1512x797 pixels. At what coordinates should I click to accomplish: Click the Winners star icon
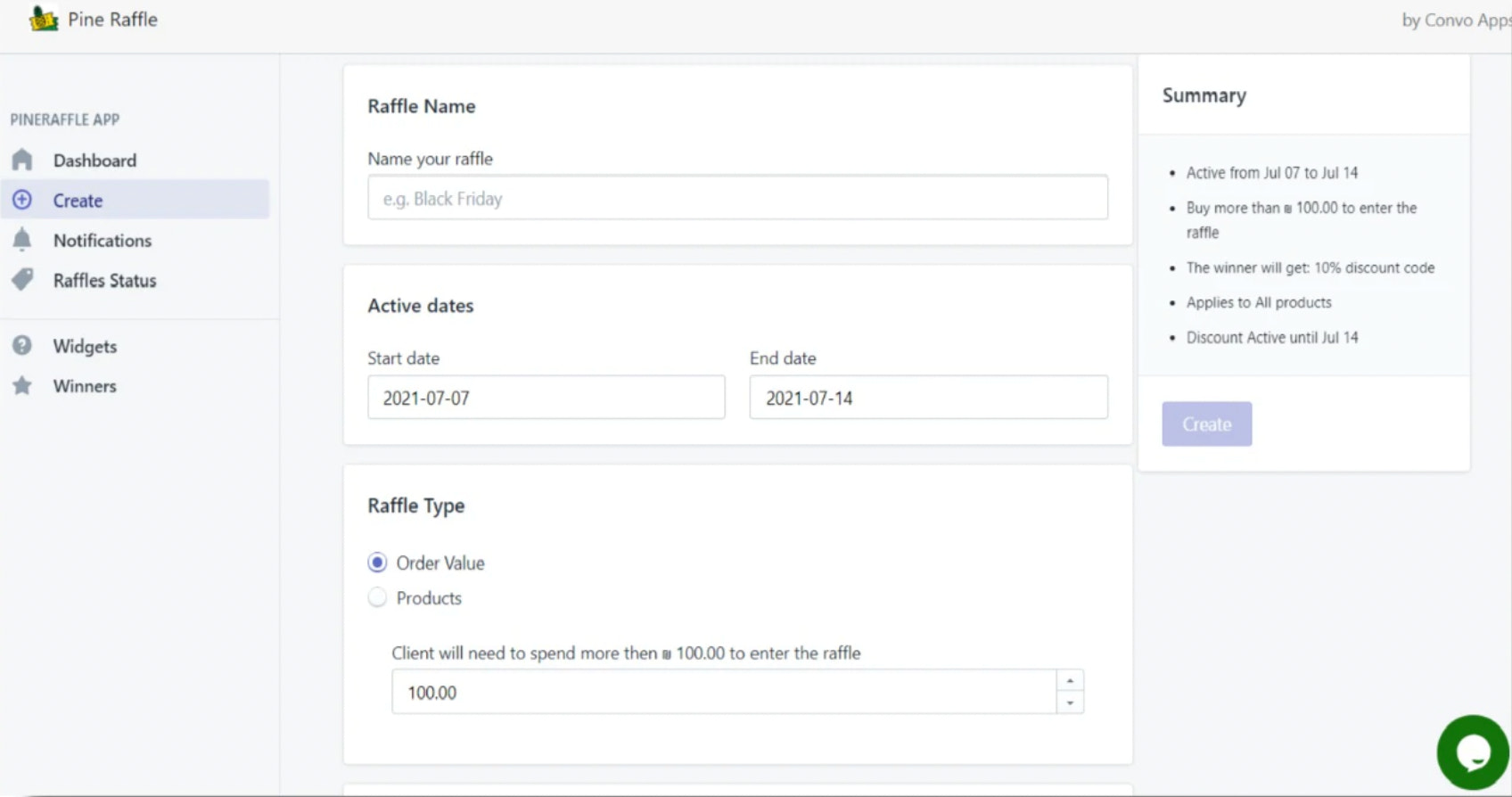point(22,386)
